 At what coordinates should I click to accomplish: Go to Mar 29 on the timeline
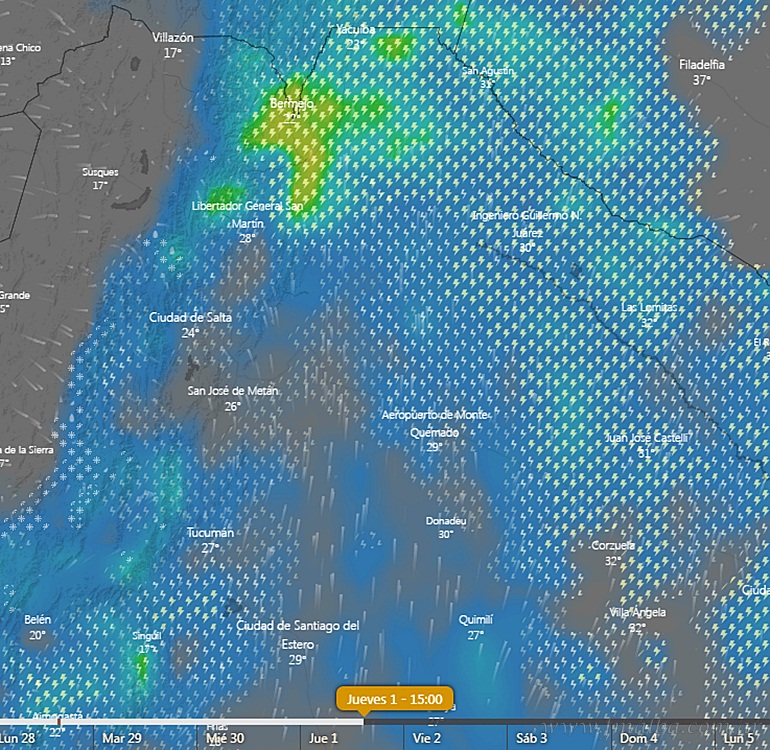coord(121,738)
